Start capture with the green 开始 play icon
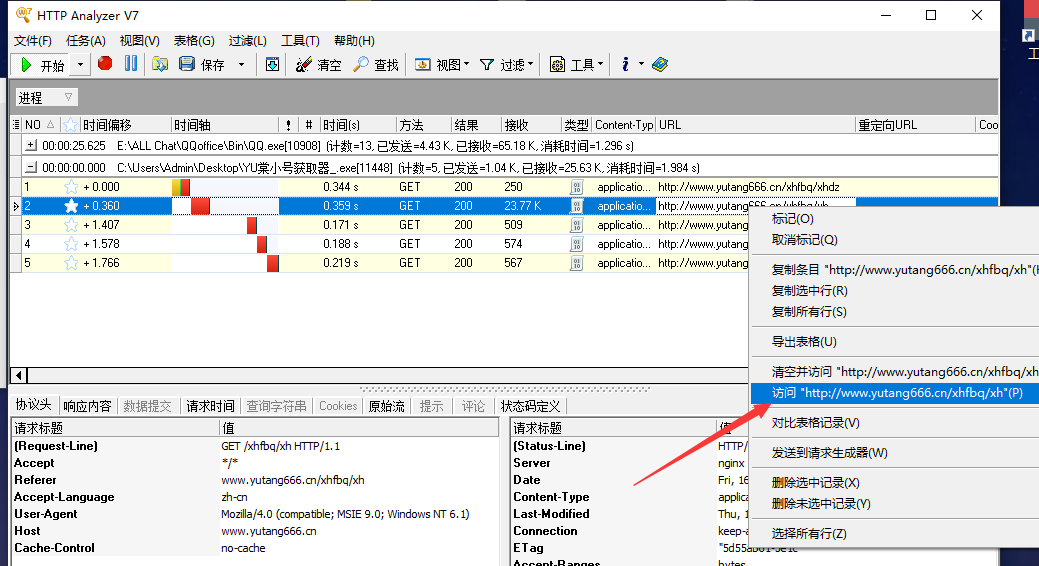The height and width of the screenshot is (566, 1039). tap(26, 64)
